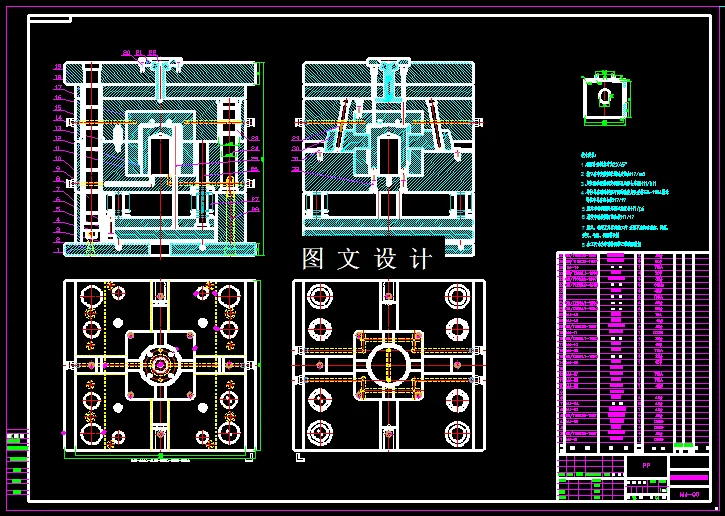The width and height of the screenshot is (725, 516).
Task: Select part callout number 14
Action: tap(58, 118)
